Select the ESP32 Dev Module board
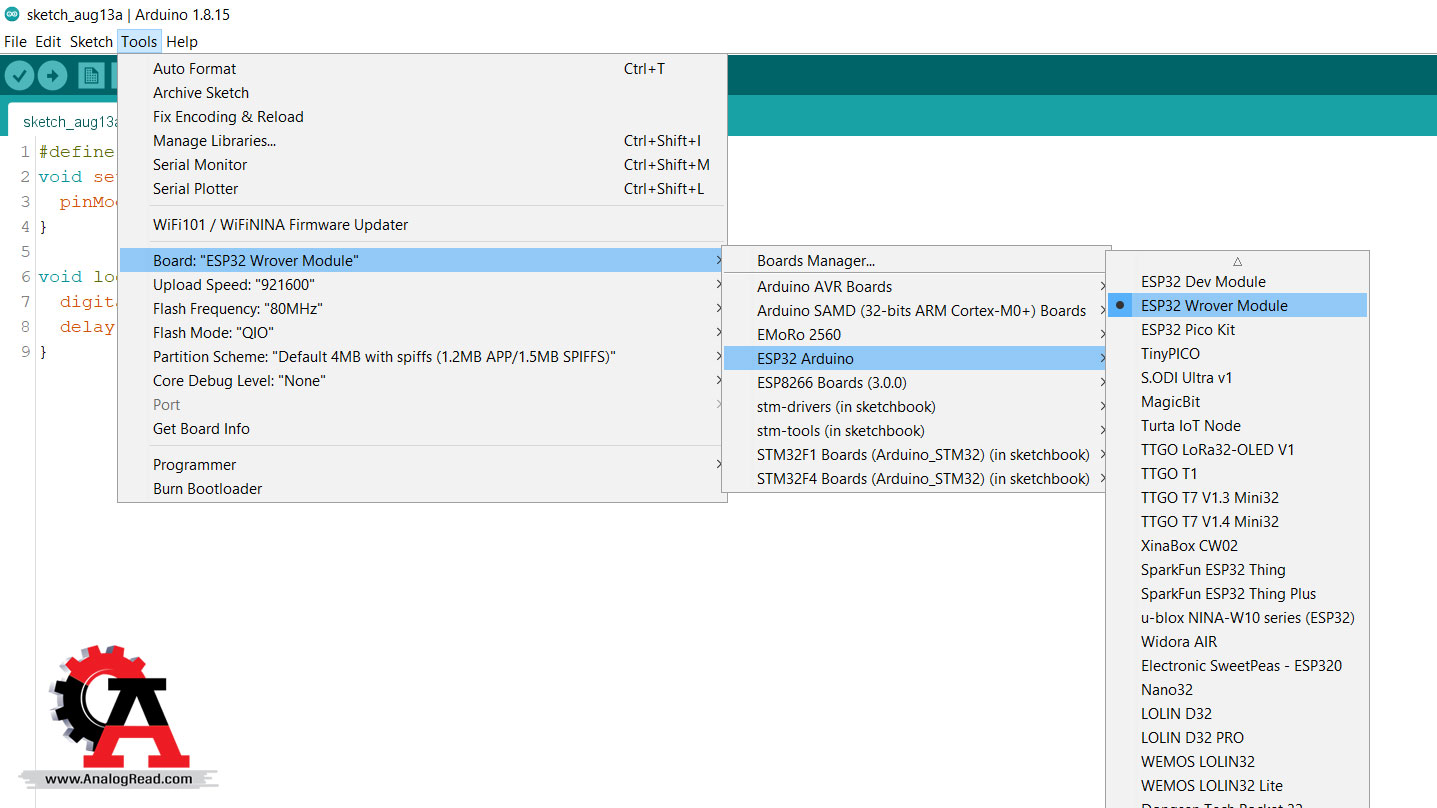The image size is (1437, 808). pos(1237,282)
